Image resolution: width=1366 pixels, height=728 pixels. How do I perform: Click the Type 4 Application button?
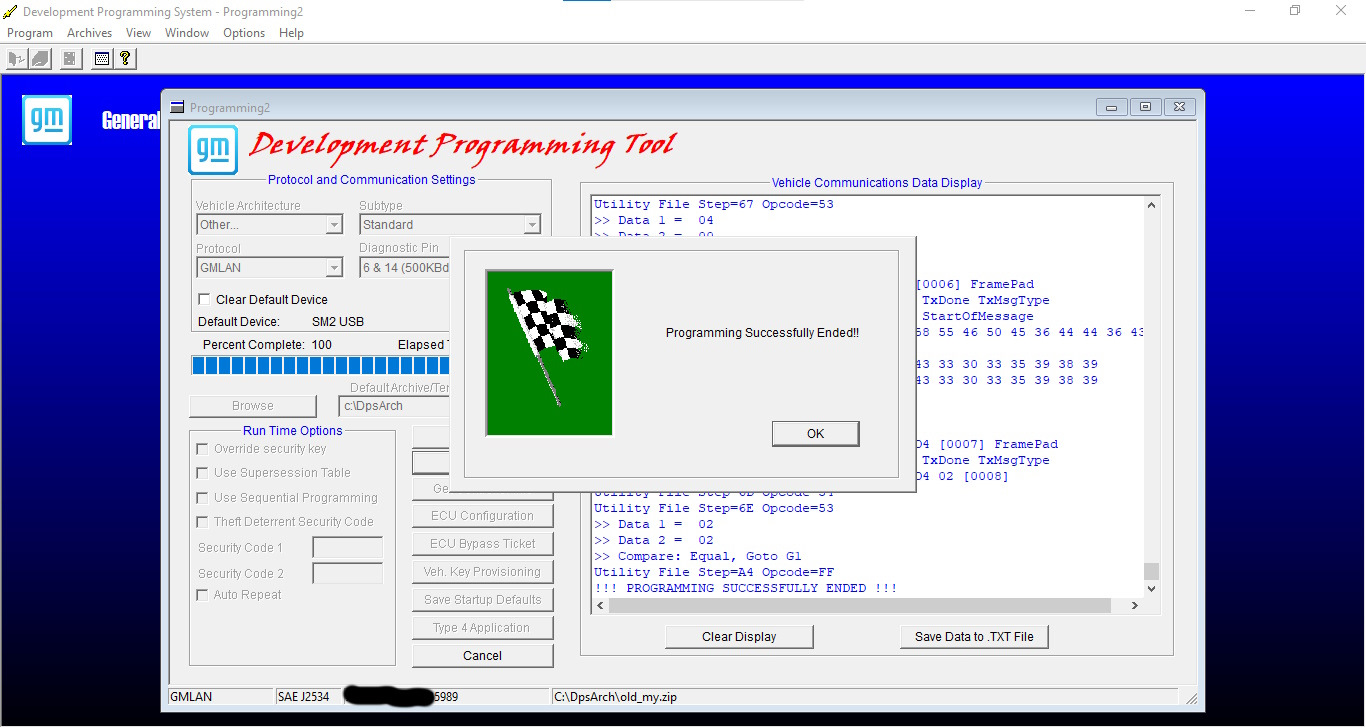pyautogui.click(x=482, y=628)
